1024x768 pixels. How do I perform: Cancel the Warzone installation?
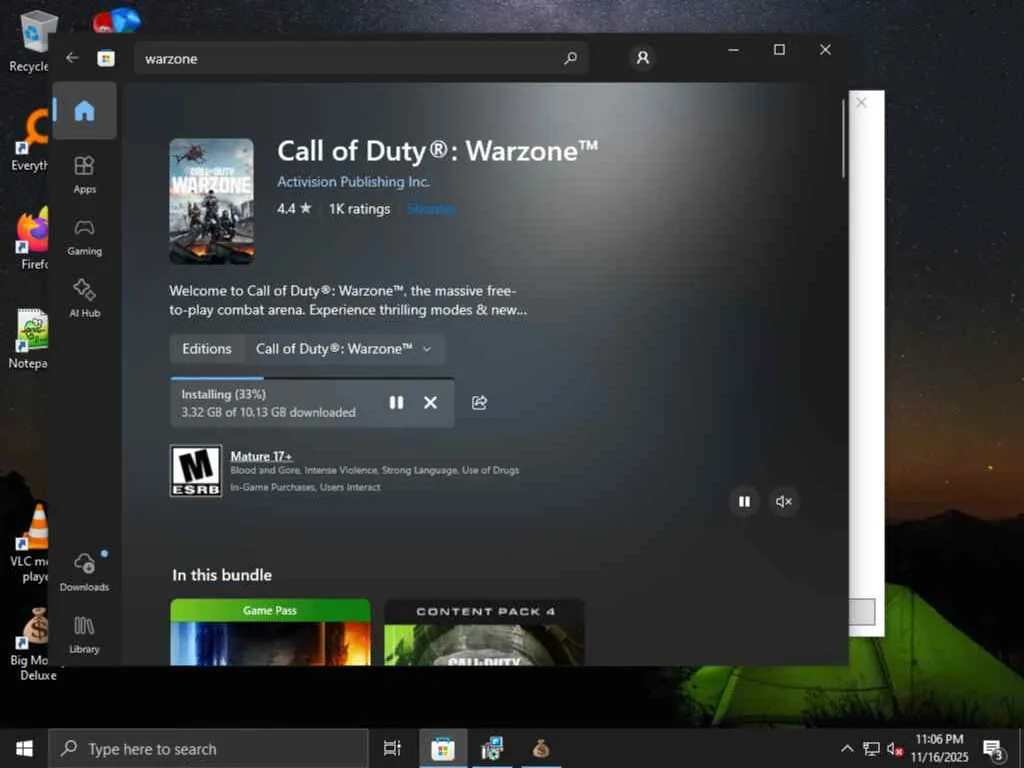[430, 403]
